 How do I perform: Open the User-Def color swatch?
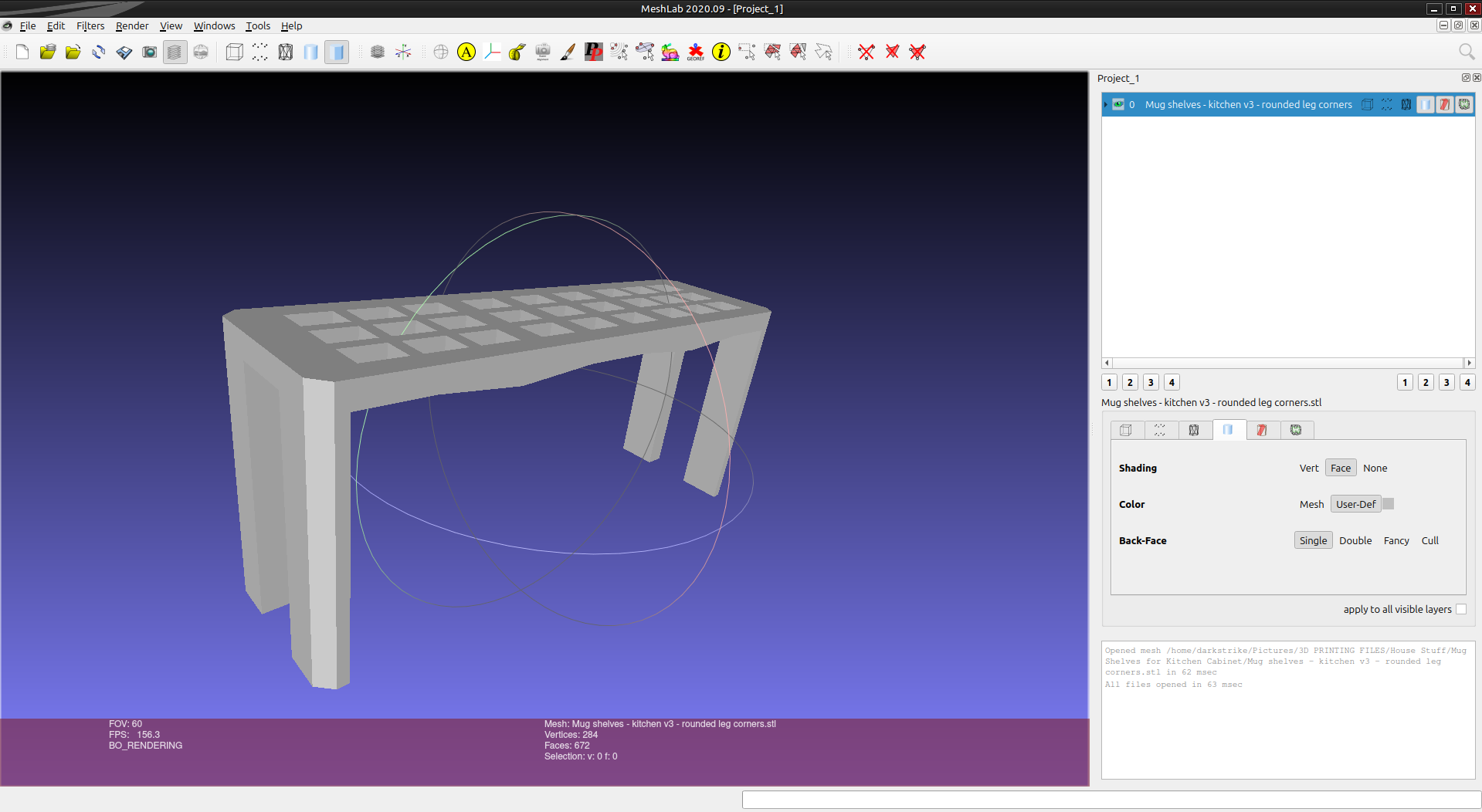[x=1389, y=504]
